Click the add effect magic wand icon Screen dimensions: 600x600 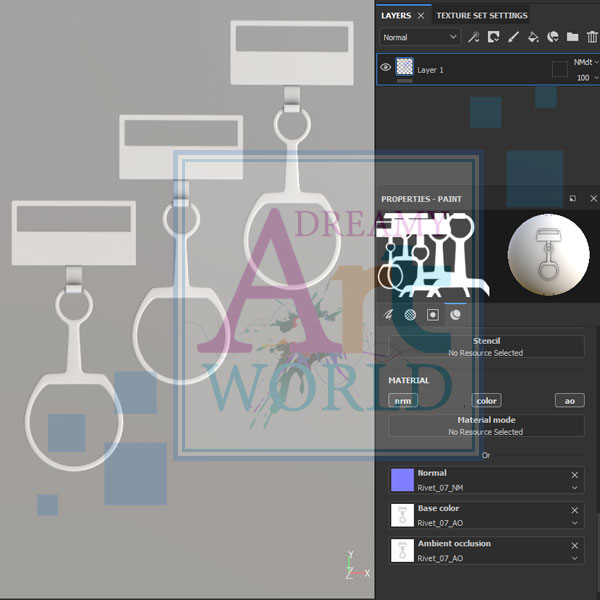474,37
